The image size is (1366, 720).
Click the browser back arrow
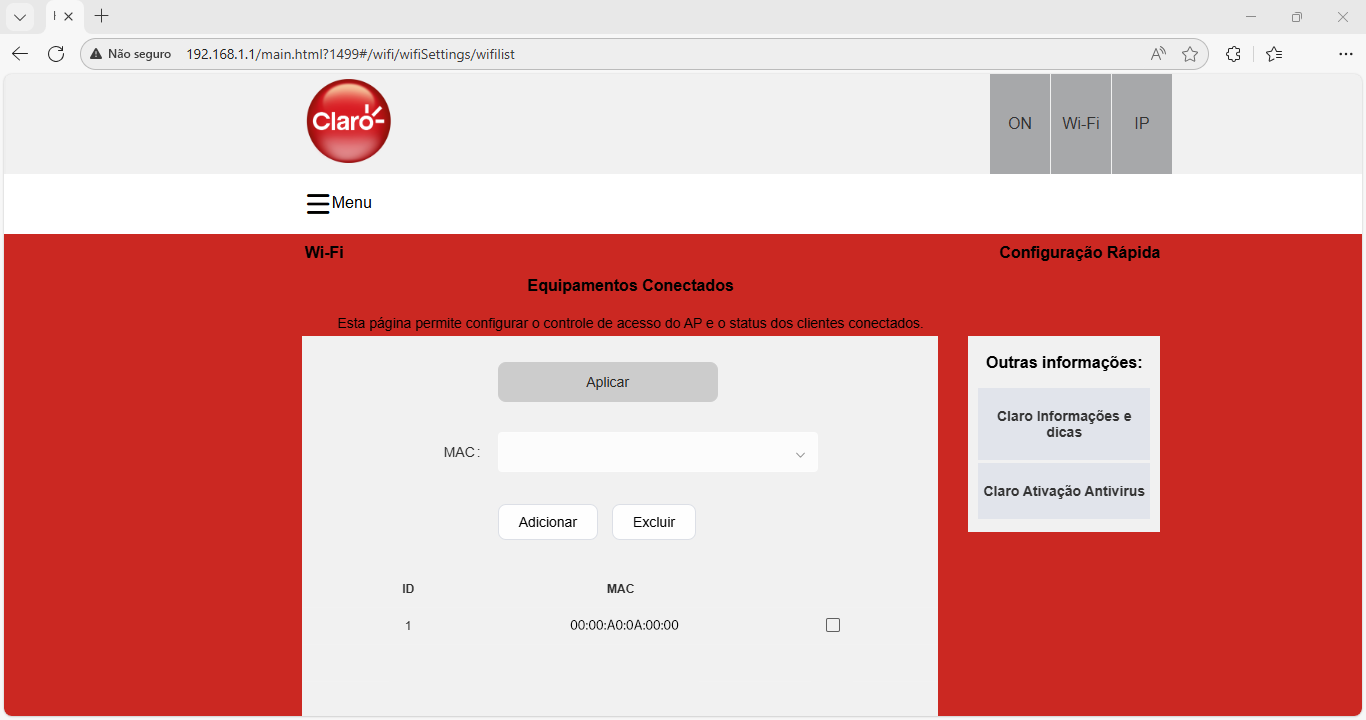[20, 54]
